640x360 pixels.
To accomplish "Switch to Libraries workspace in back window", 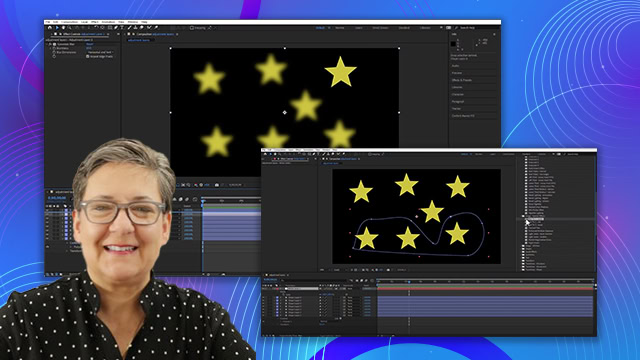I will 425,28.
